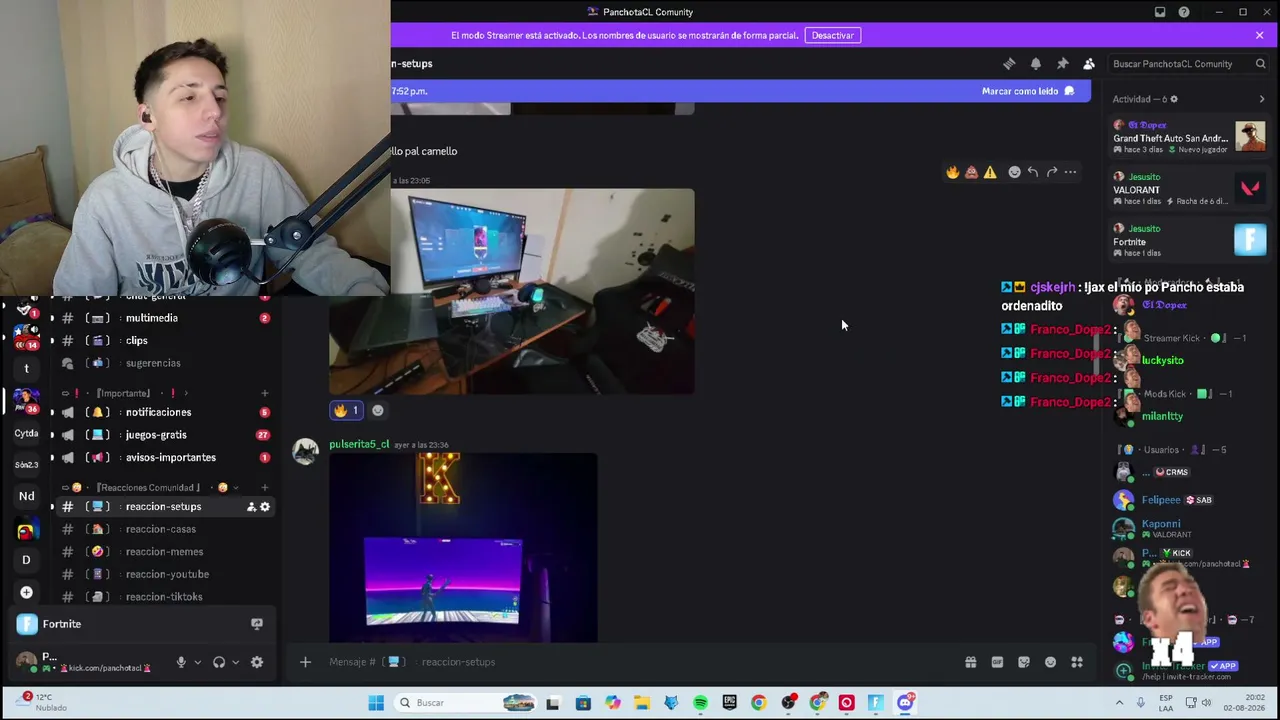Viewport: 1280px width, 720px height.
Task: Dismiss the Streamer mode banner
Action: [x=1259, y=35]
